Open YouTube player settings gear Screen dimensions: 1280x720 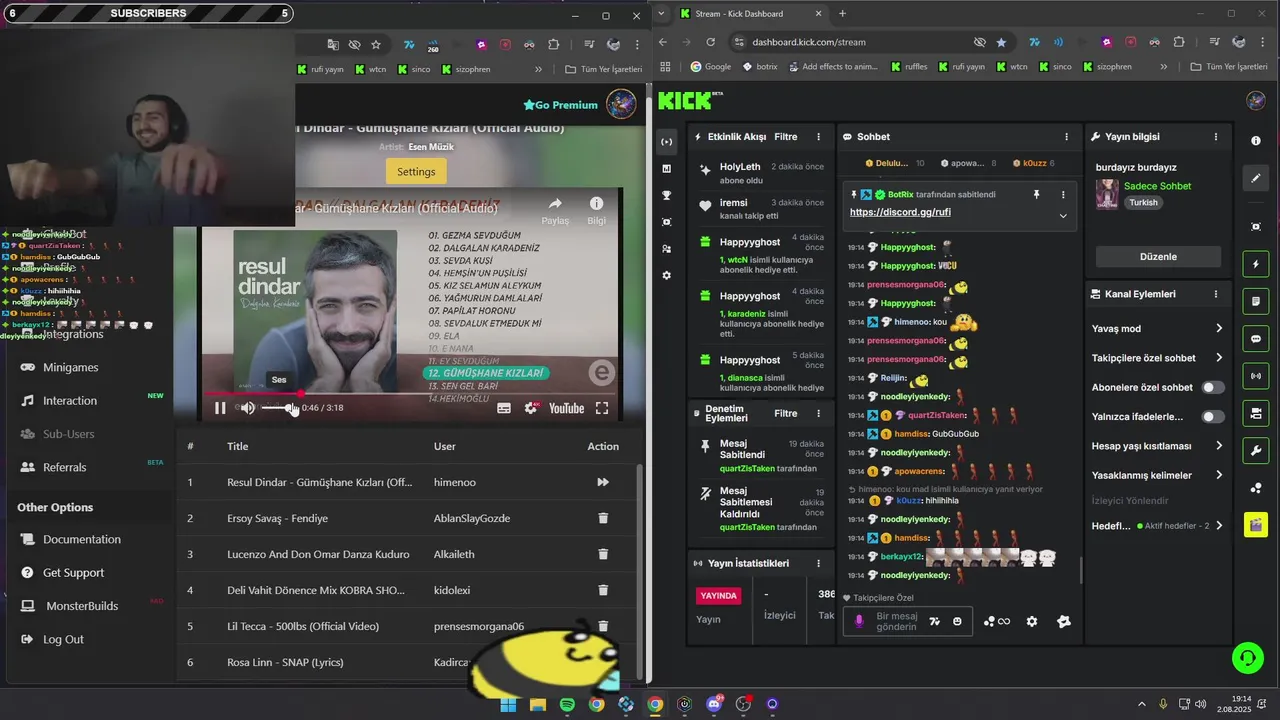click(531, 408)
